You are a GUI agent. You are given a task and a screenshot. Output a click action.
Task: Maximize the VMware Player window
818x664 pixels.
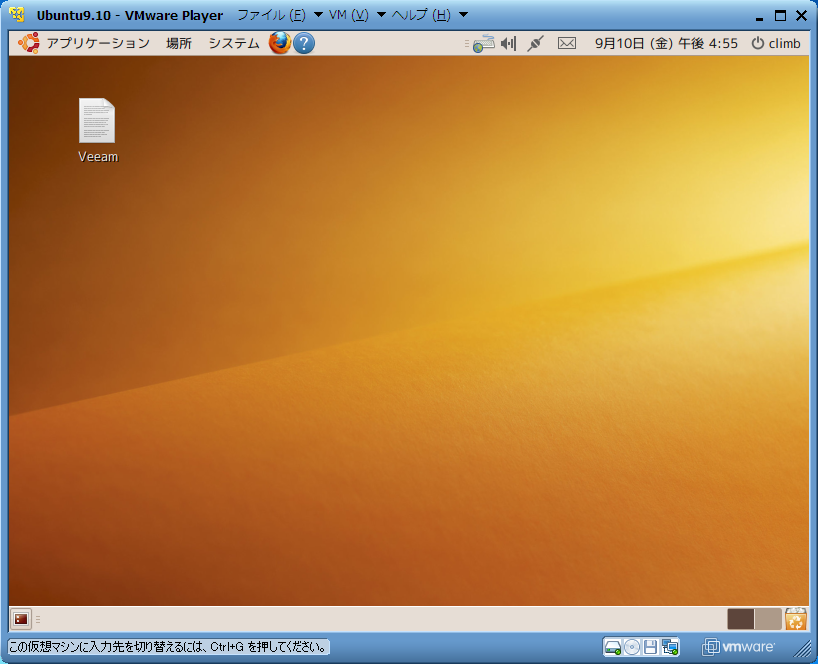coord(780,16)
